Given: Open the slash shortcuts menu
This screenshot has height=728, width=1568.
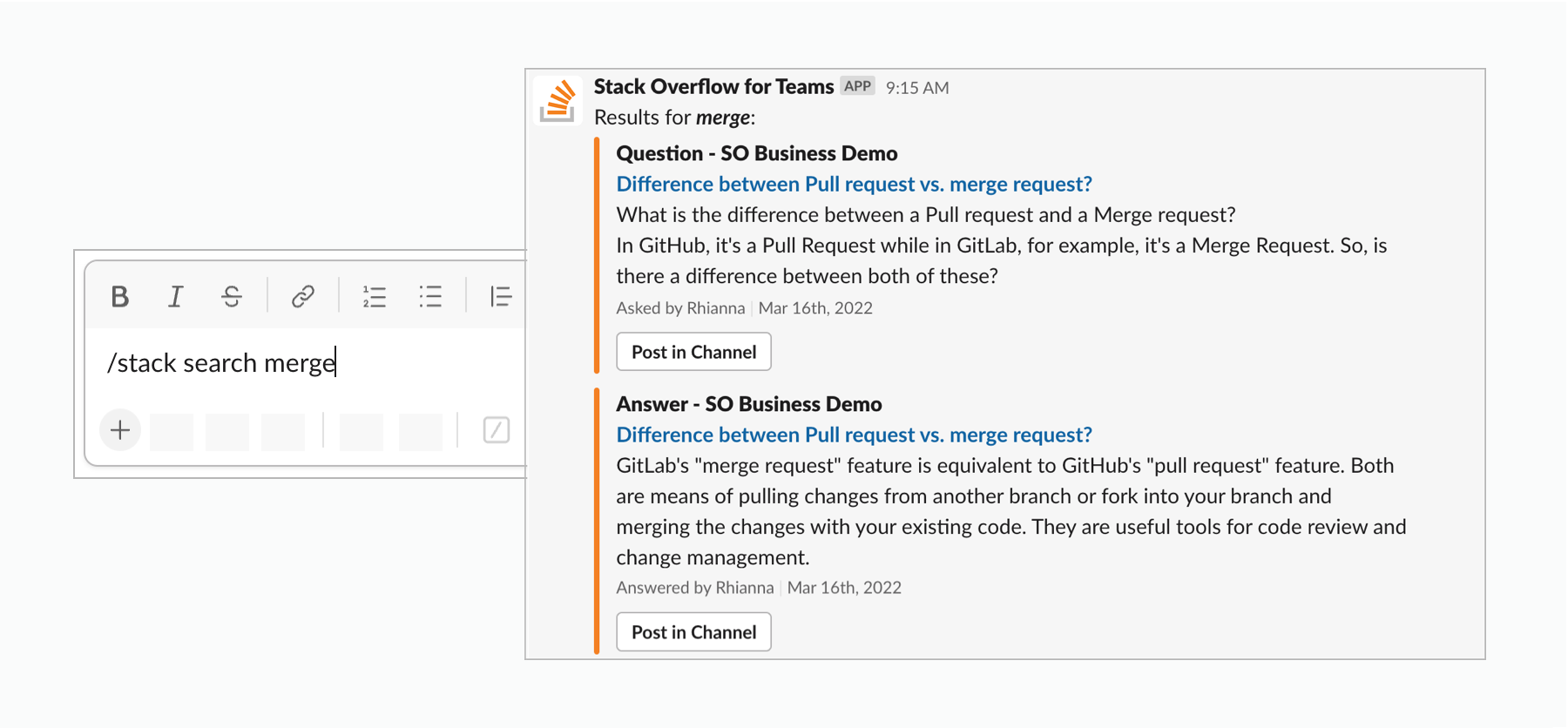Looking at the screenshot, I should (497, 429).
